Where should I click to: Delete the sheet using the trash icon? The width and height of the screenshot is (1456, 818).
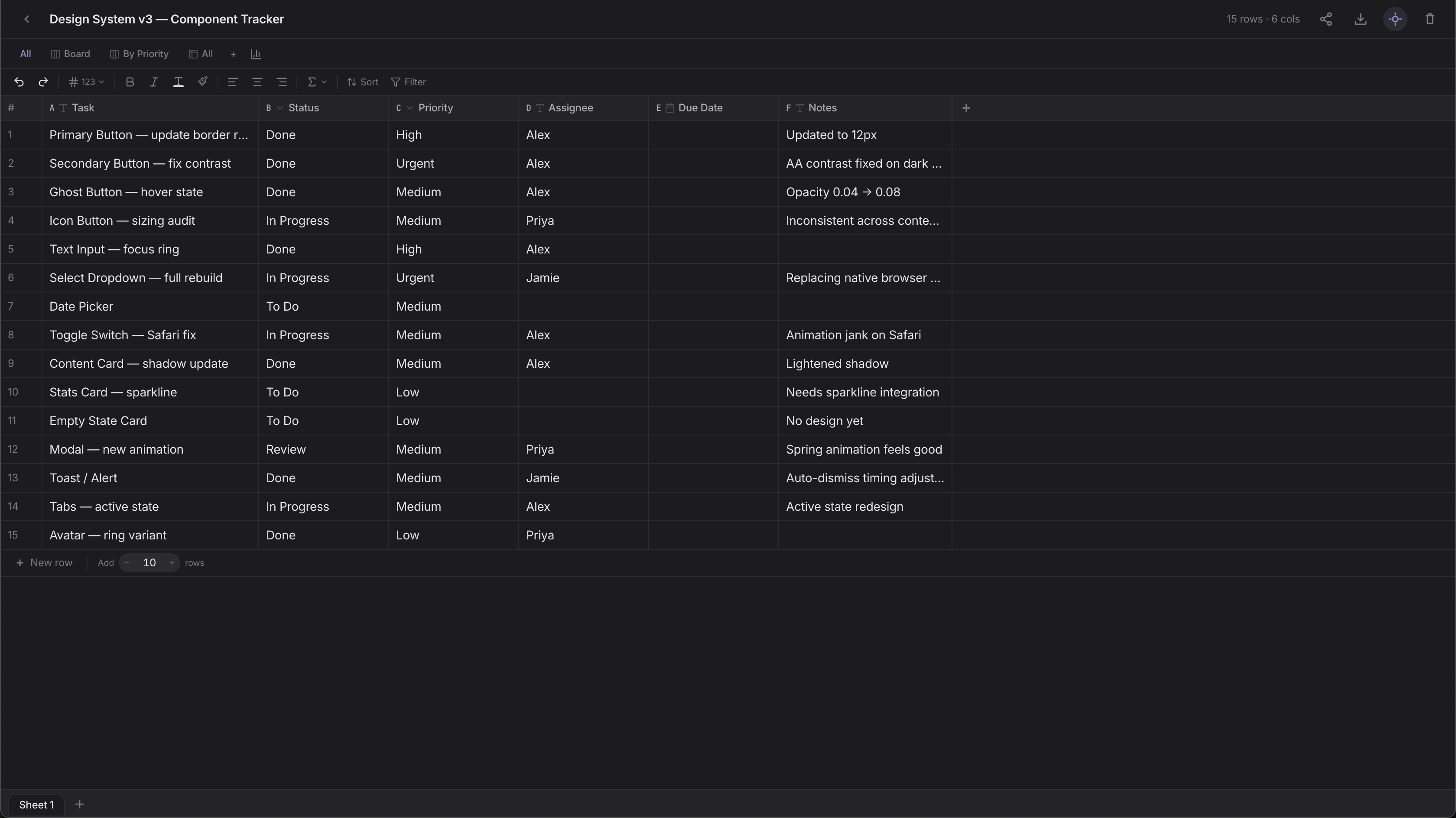[x=1430, y=19]
